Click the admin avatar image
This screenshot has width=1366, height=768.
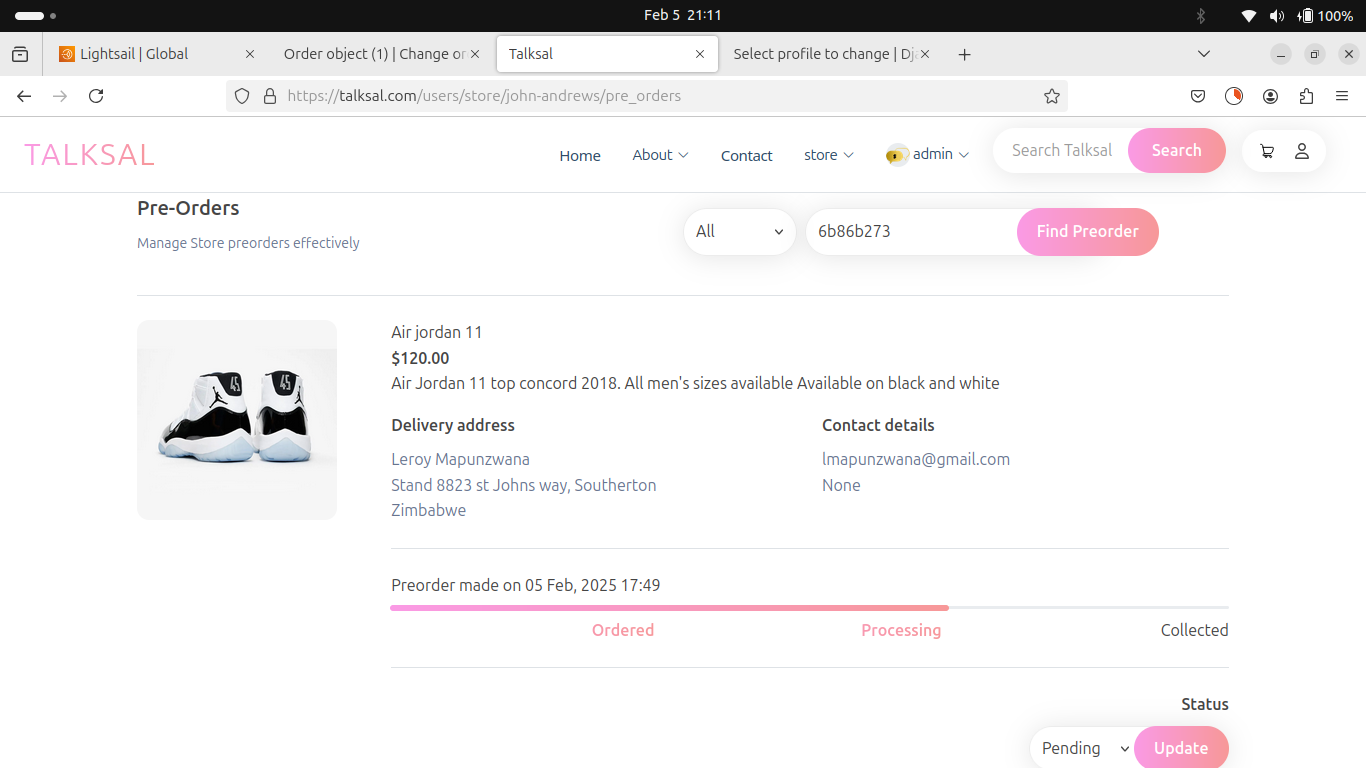897,154
